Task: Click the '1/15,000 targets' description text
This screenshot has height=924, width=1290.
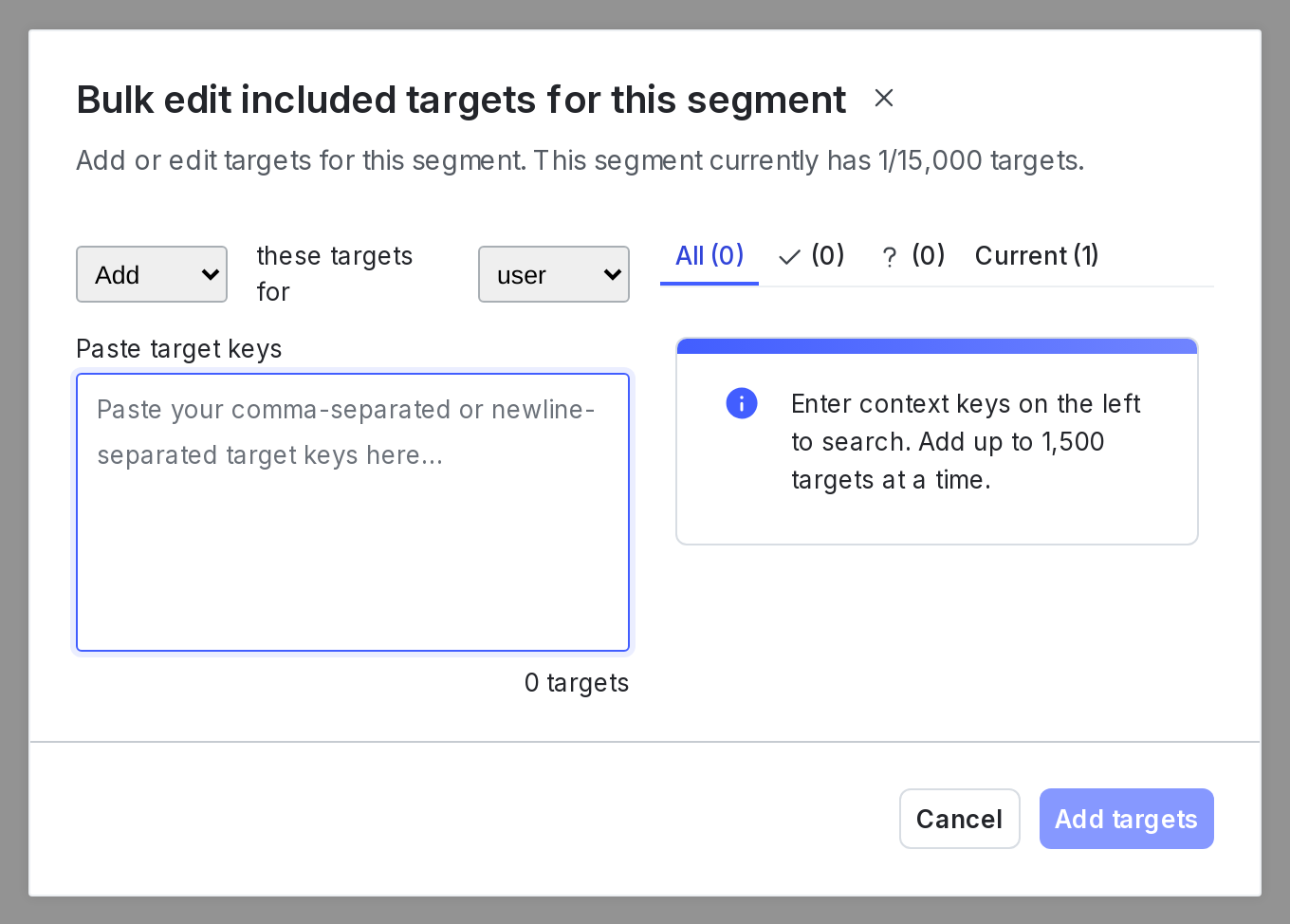Action: tap(981, 160)
